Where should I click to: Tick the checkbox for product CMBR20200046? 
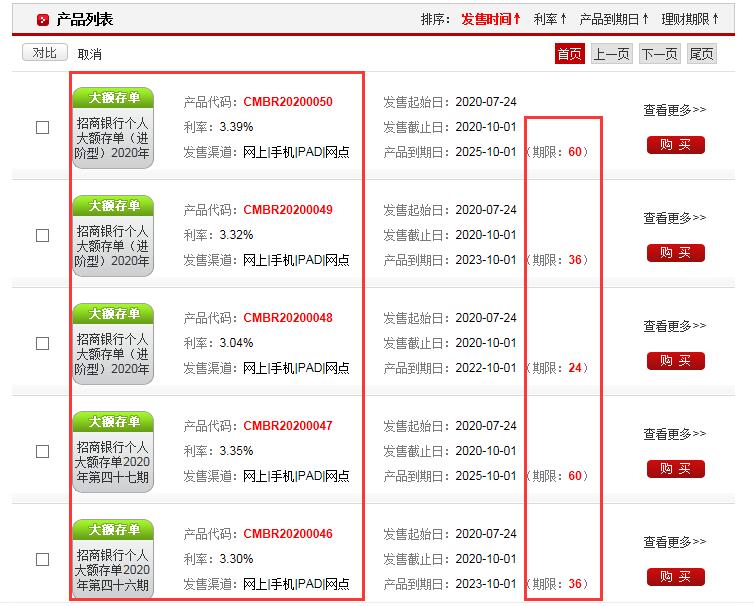(43, 559)
